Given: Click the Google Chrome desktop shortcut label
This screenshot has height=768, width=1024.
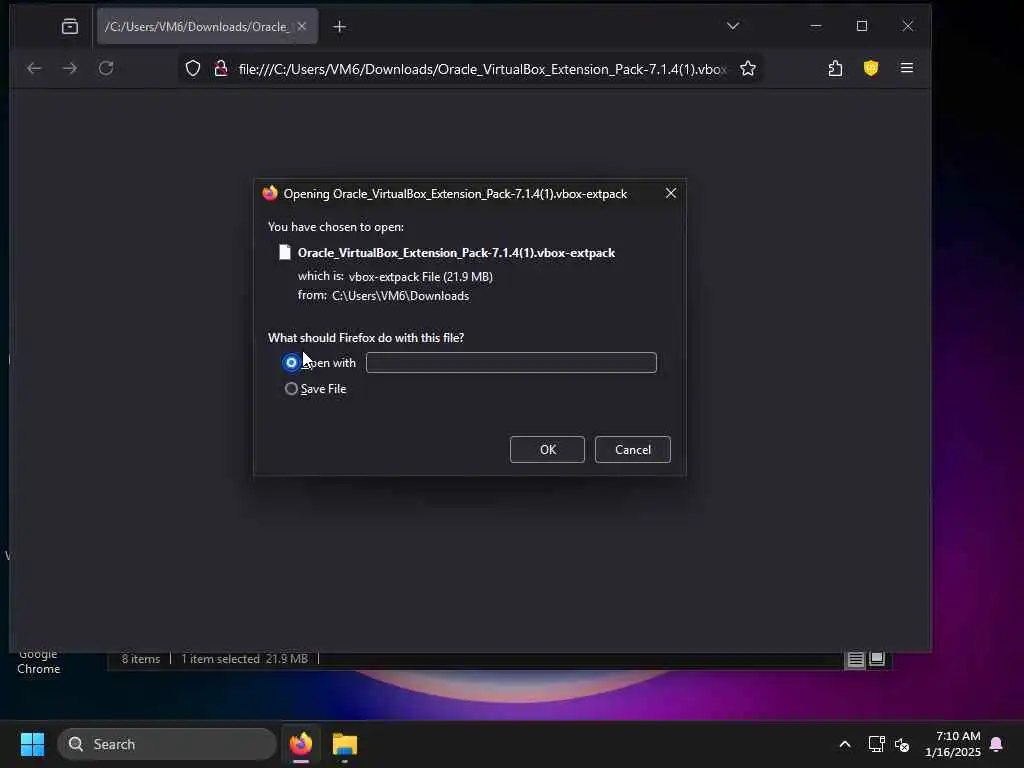Looking at the screenshot, I should pos(39,662).
